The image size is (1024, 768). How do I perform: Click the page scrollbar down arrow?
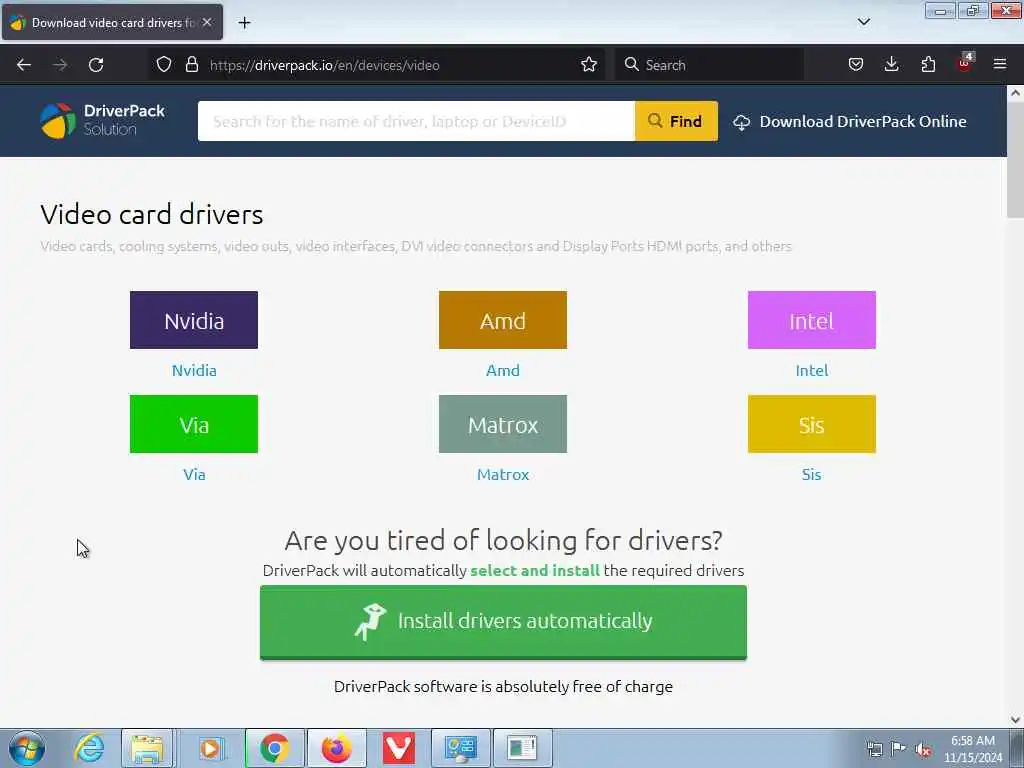1015,720
